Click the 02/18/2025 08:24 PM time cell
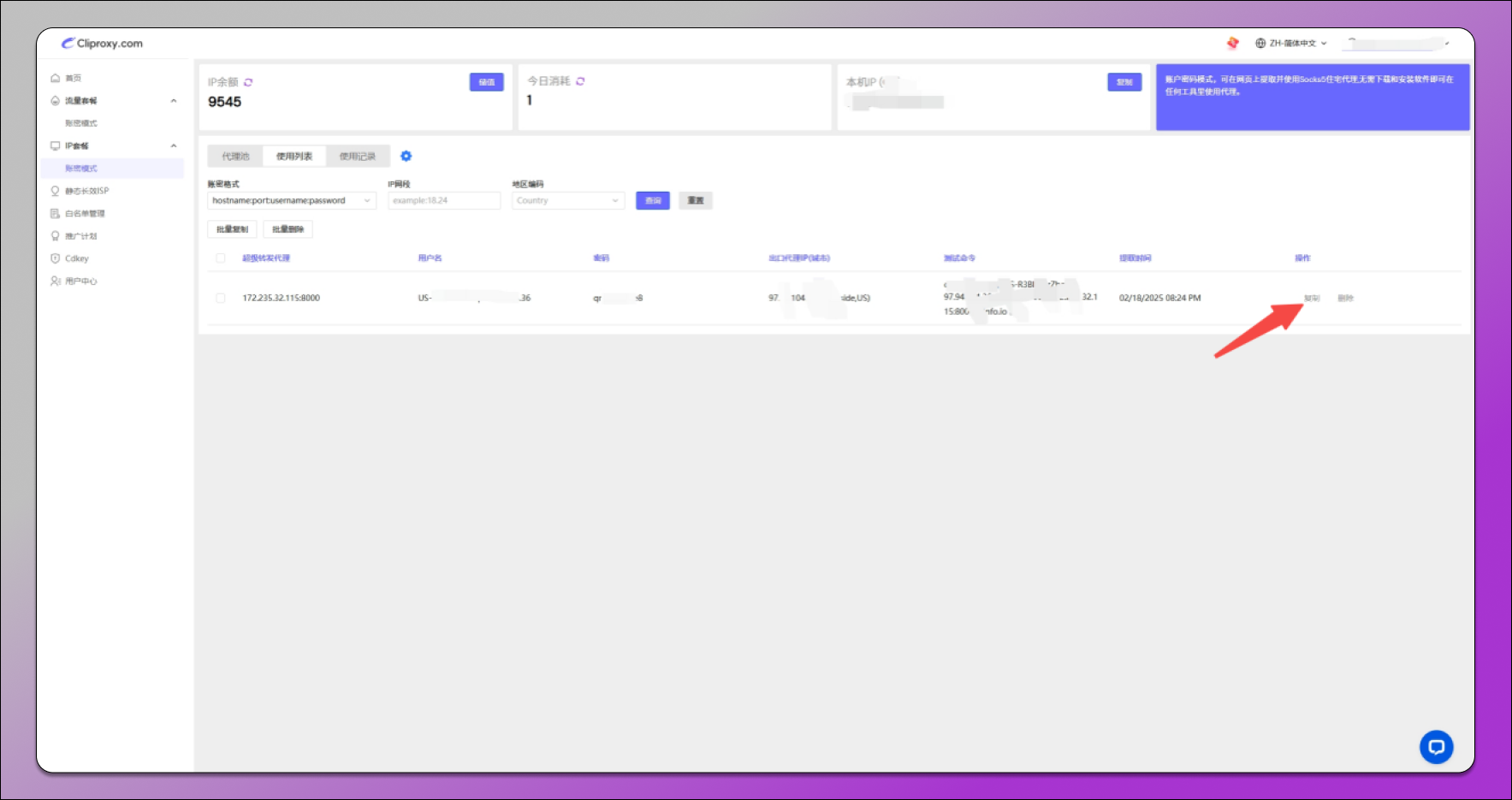Viewport: 1512px width, 800px height. [x=1160, y=299]
